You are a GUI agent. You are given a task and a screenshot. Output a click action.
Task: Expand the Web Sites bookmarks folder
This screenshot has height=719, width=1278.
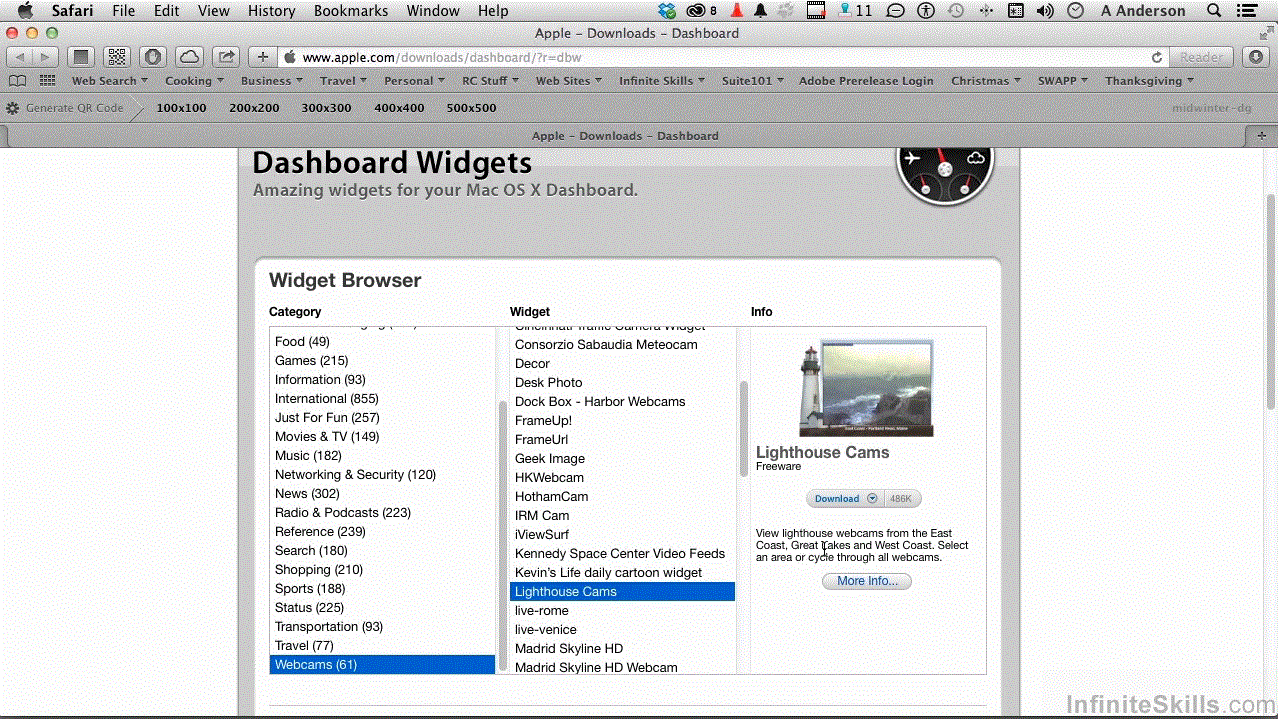click(569, 81)
